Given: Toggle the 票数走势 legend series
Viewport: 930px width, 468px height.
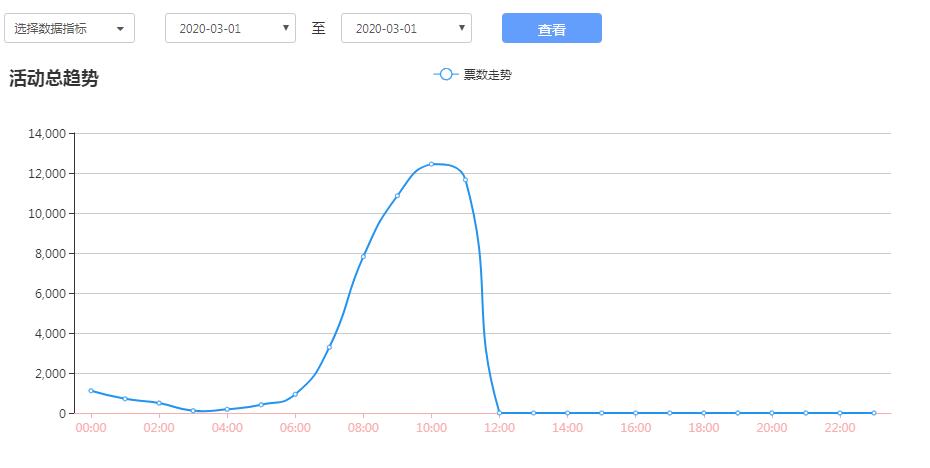Looking at the screenshot, I should coord(487,75).
